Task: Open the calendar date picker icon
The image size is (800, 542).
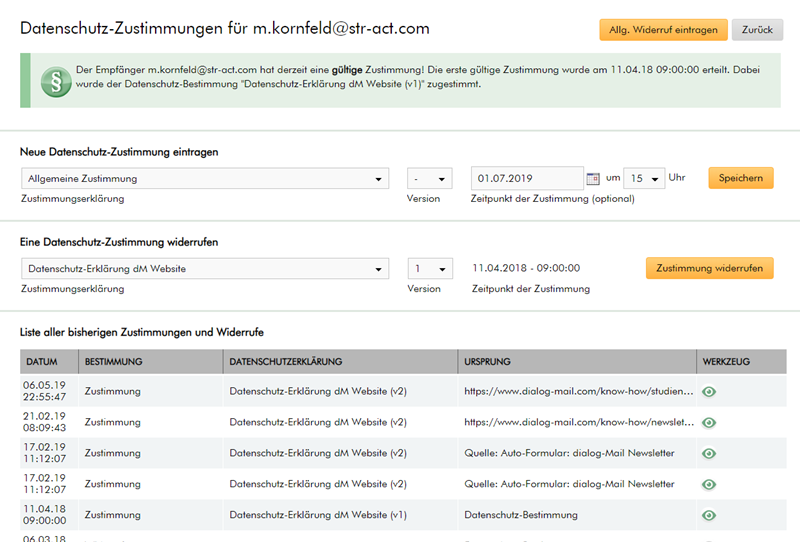Action: (593, 179)
